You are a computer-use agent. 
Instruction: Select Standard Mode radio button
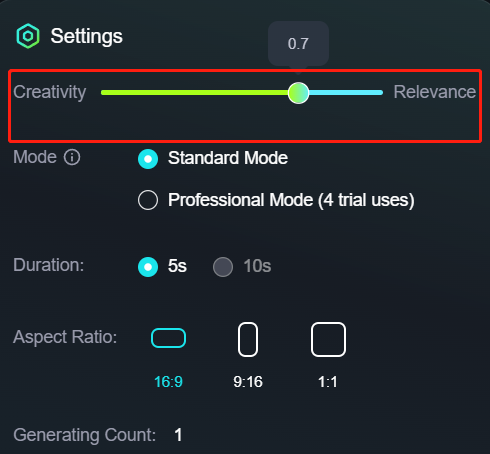point(148,159)
